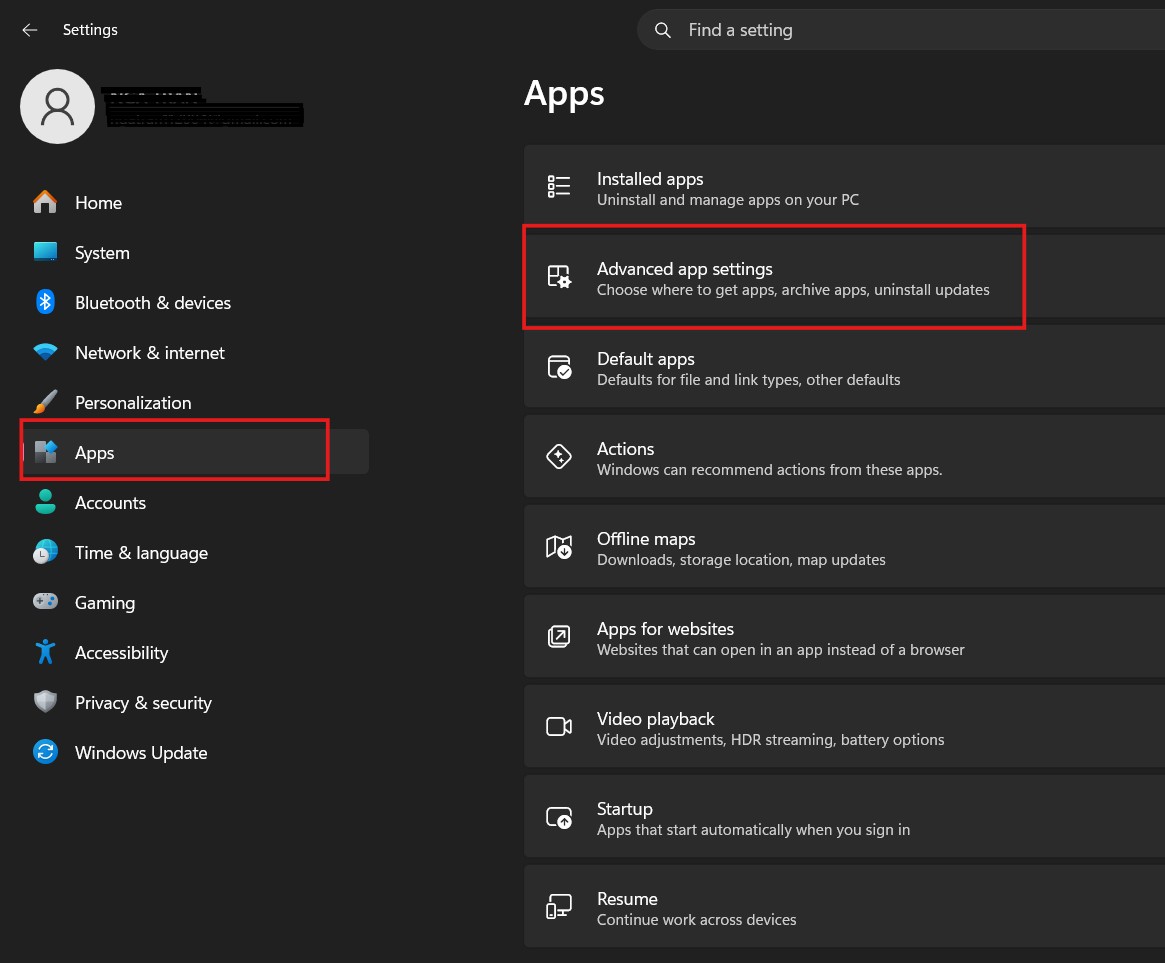Screen dimensions: 1165x963
Task: Click the user profile avatar picture
Action: click(x=58, y=106)
